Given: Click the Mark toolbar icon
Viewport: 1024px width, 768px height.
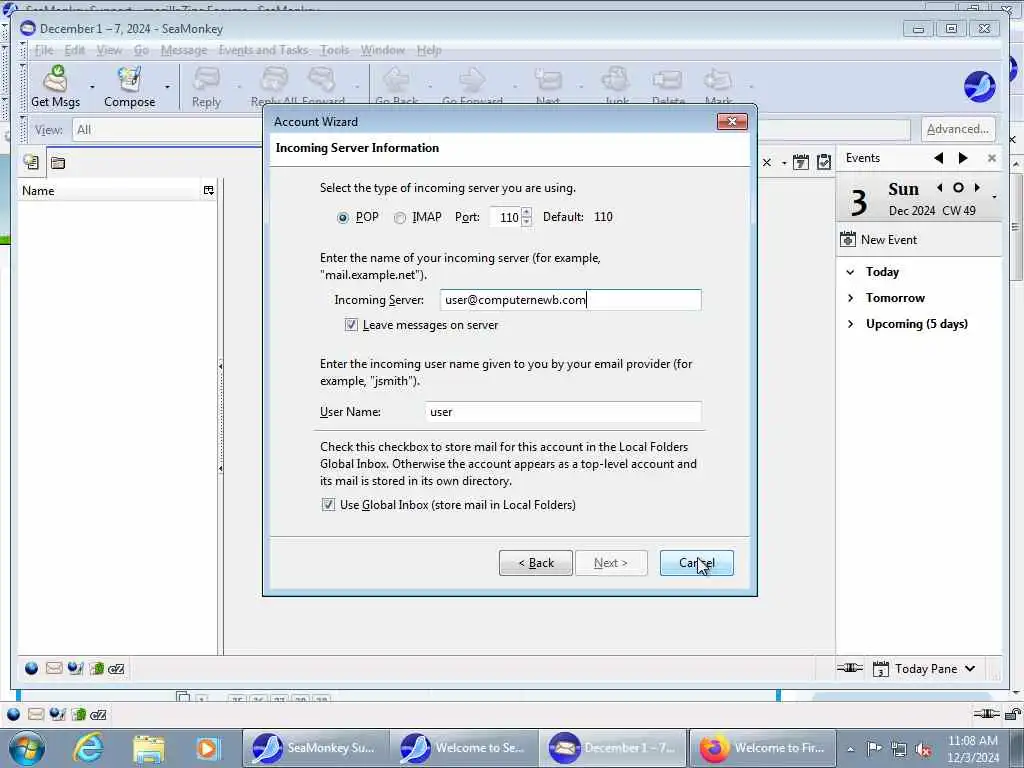Looking at the screenshot, I should click(x=718, y=80).
